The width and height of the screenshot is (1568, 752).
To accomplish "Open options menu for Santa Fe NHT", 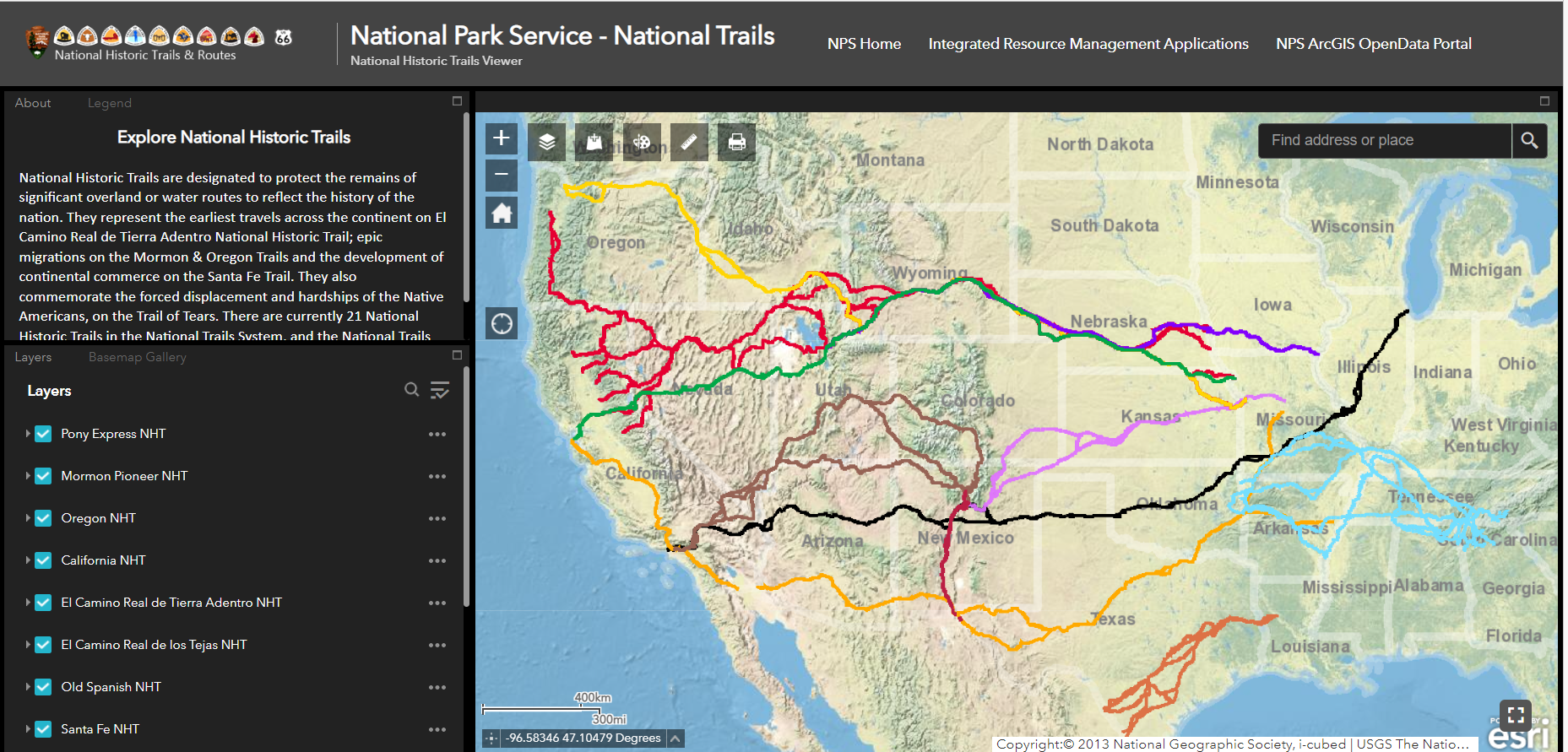I will (x=437, y=729).
